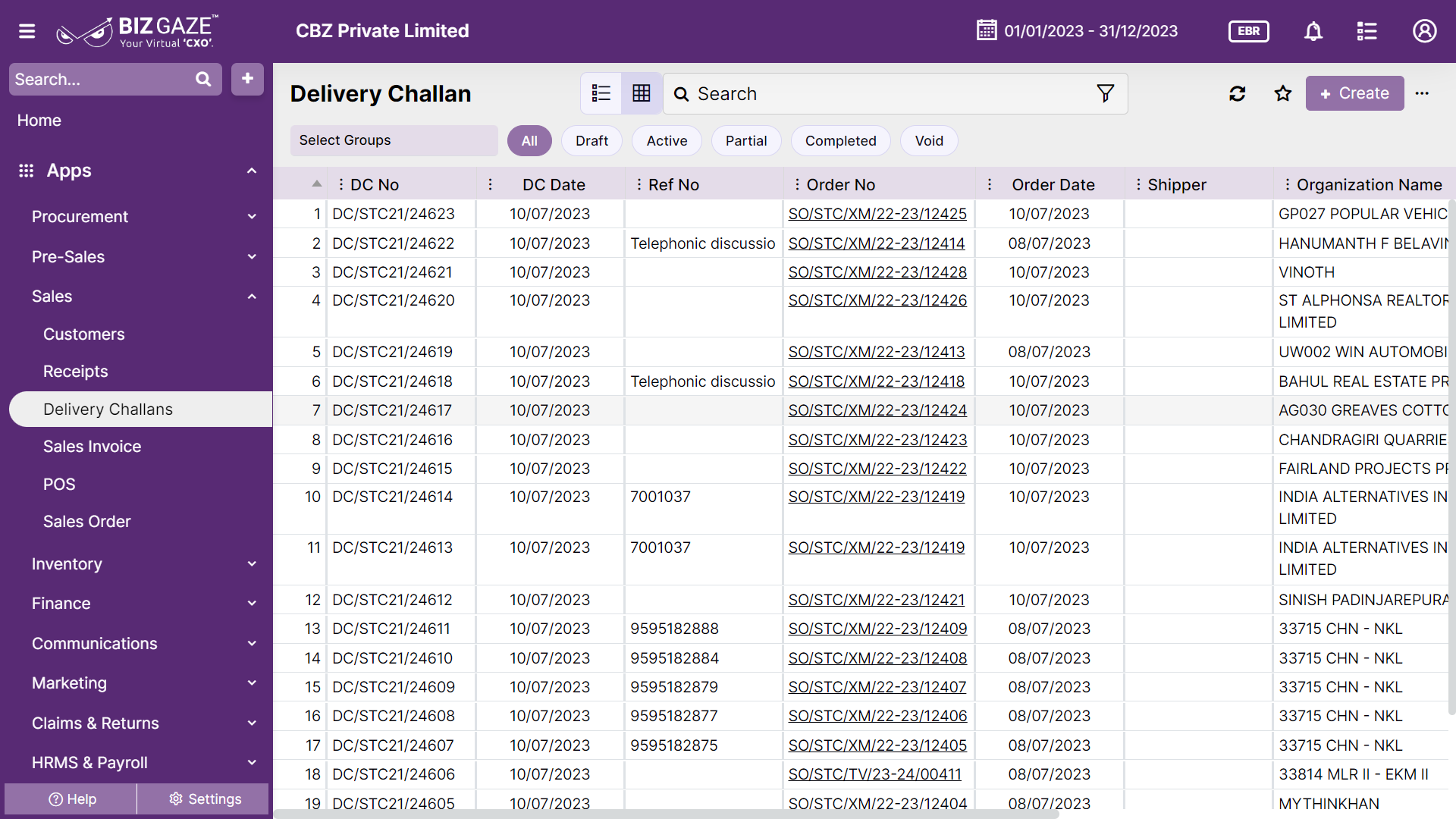Expand the HRMS & Payroll menu
The width and height of the screenshot is (1456, 819).
point(252,763)
